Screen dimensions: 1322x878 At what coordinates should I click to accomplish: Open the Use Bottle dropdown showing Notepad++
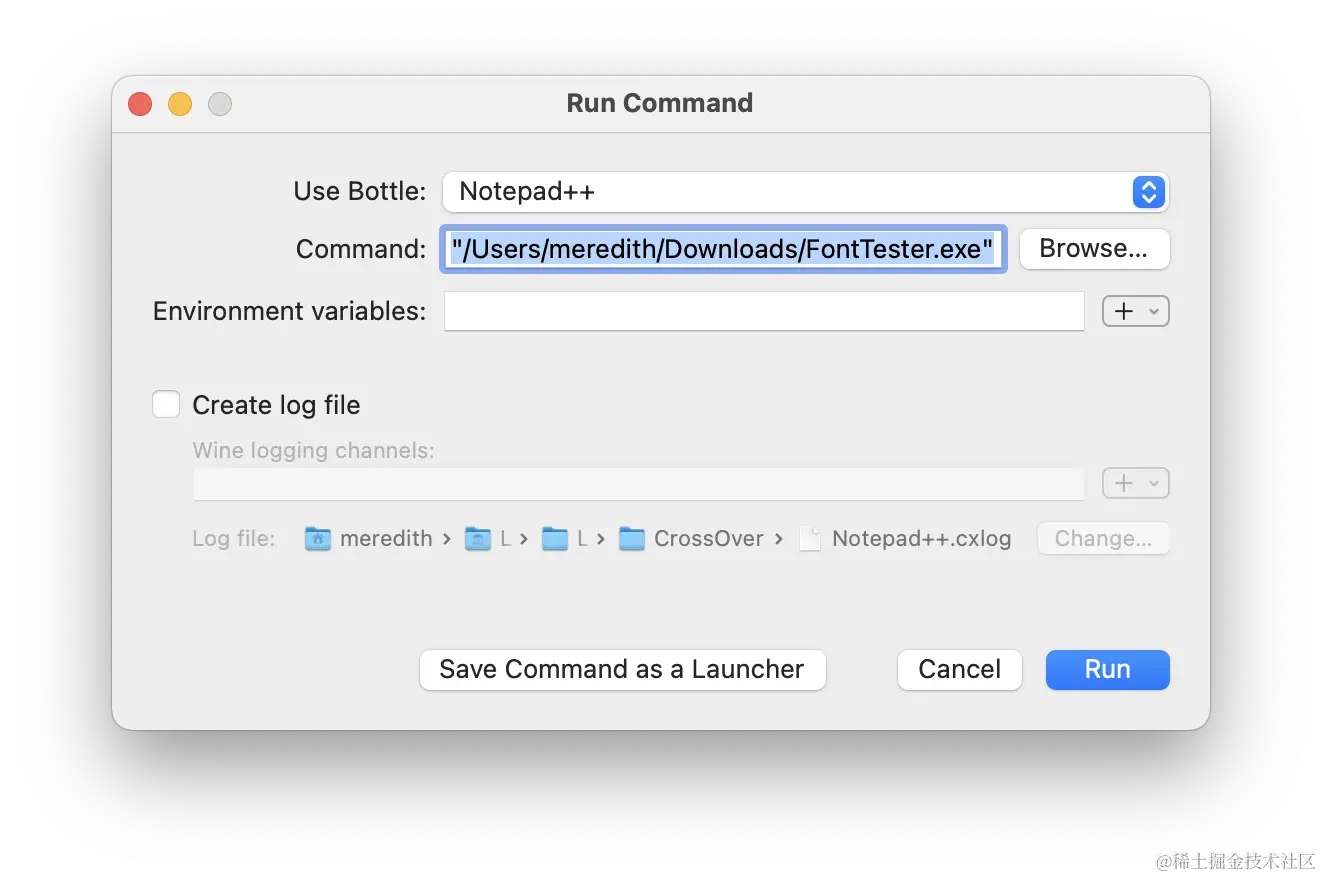(x=805, y=191)
